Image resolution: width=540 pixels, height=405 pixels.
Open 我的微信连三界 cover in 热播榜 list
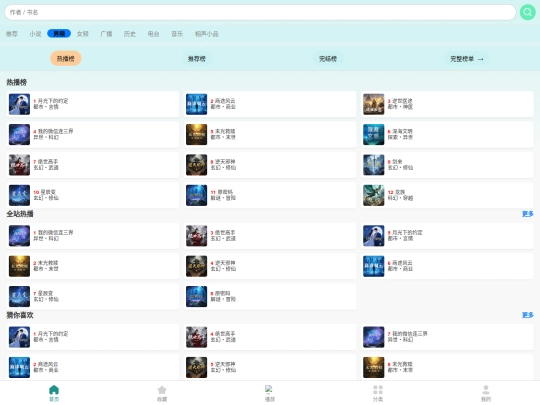point(19,134)
